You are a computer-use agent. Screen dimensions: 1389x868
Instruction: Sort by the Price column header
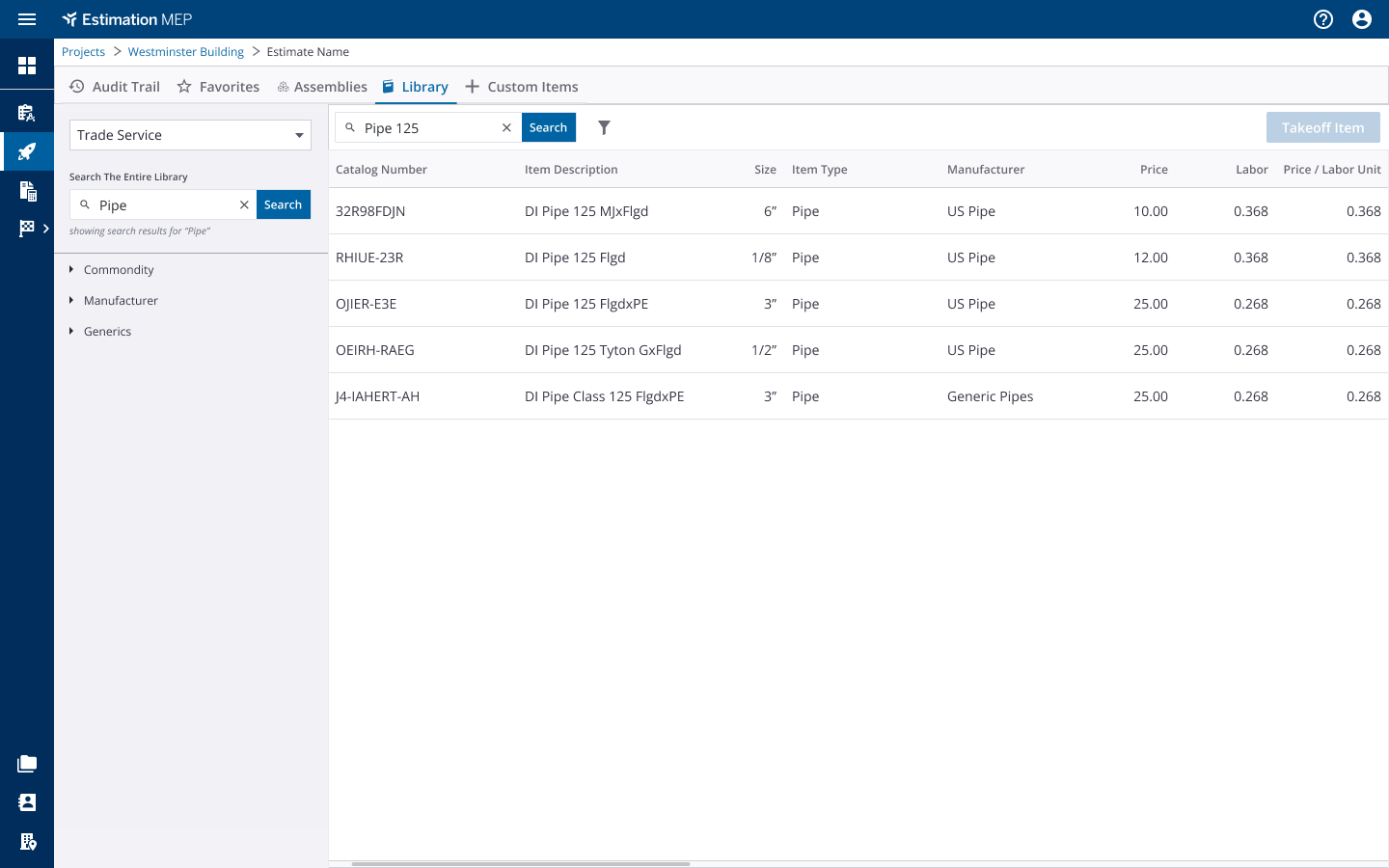[x=1154, y=170]
